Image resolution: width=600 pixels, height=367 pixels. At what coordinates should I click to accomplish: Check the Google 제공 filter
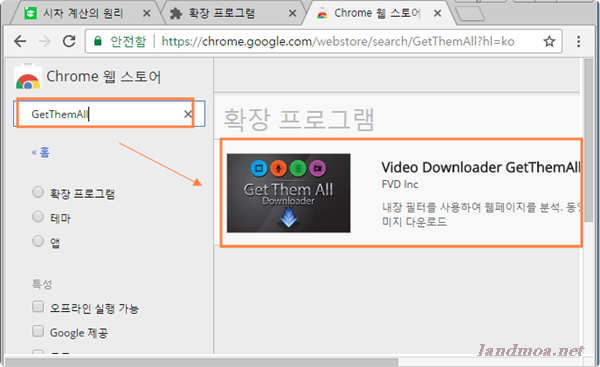coord(38,331)
